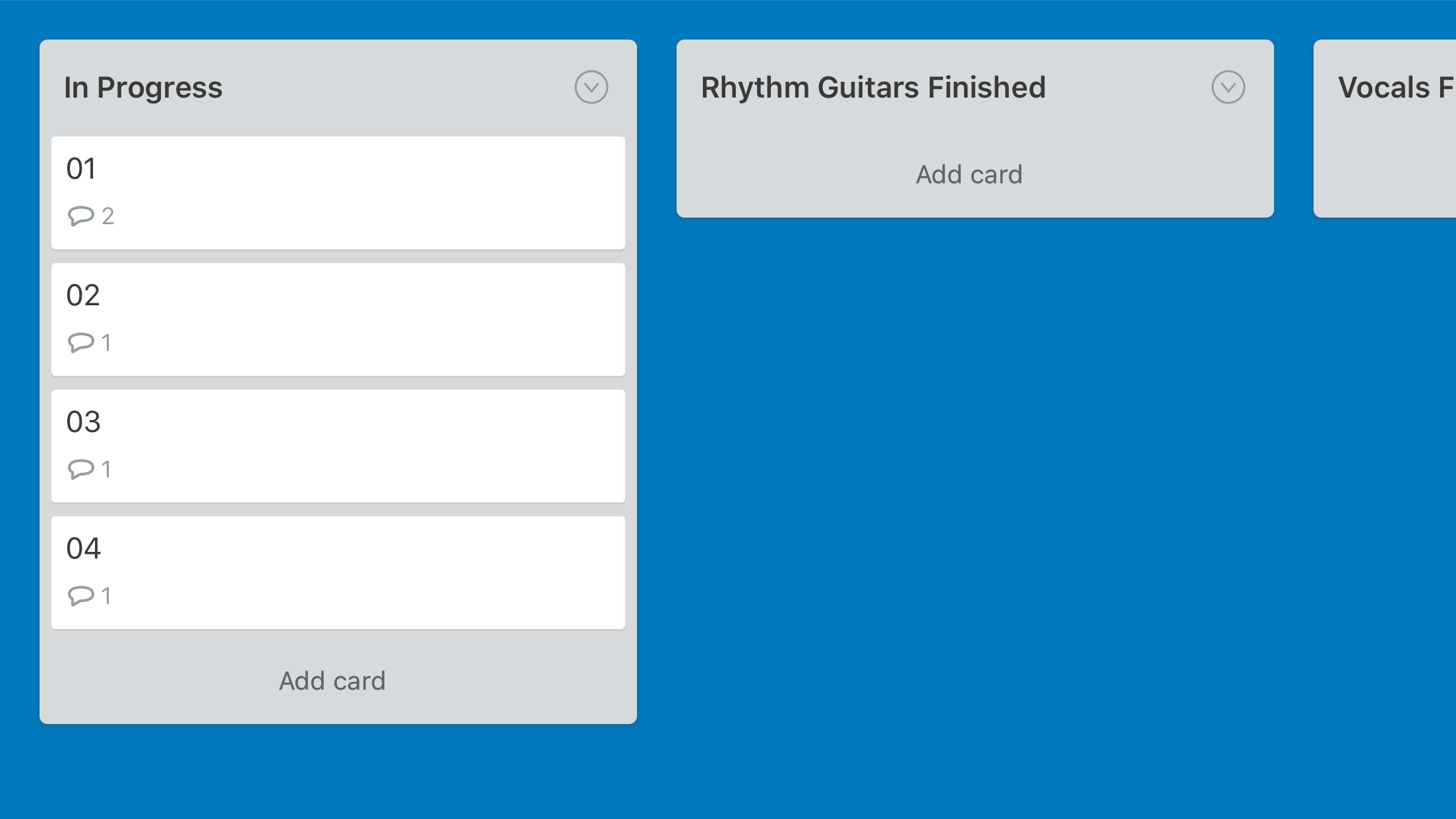Open the In Progress list menu chevron
Image resolution: width=1456 pixels, height=819 pixels.
591,87
